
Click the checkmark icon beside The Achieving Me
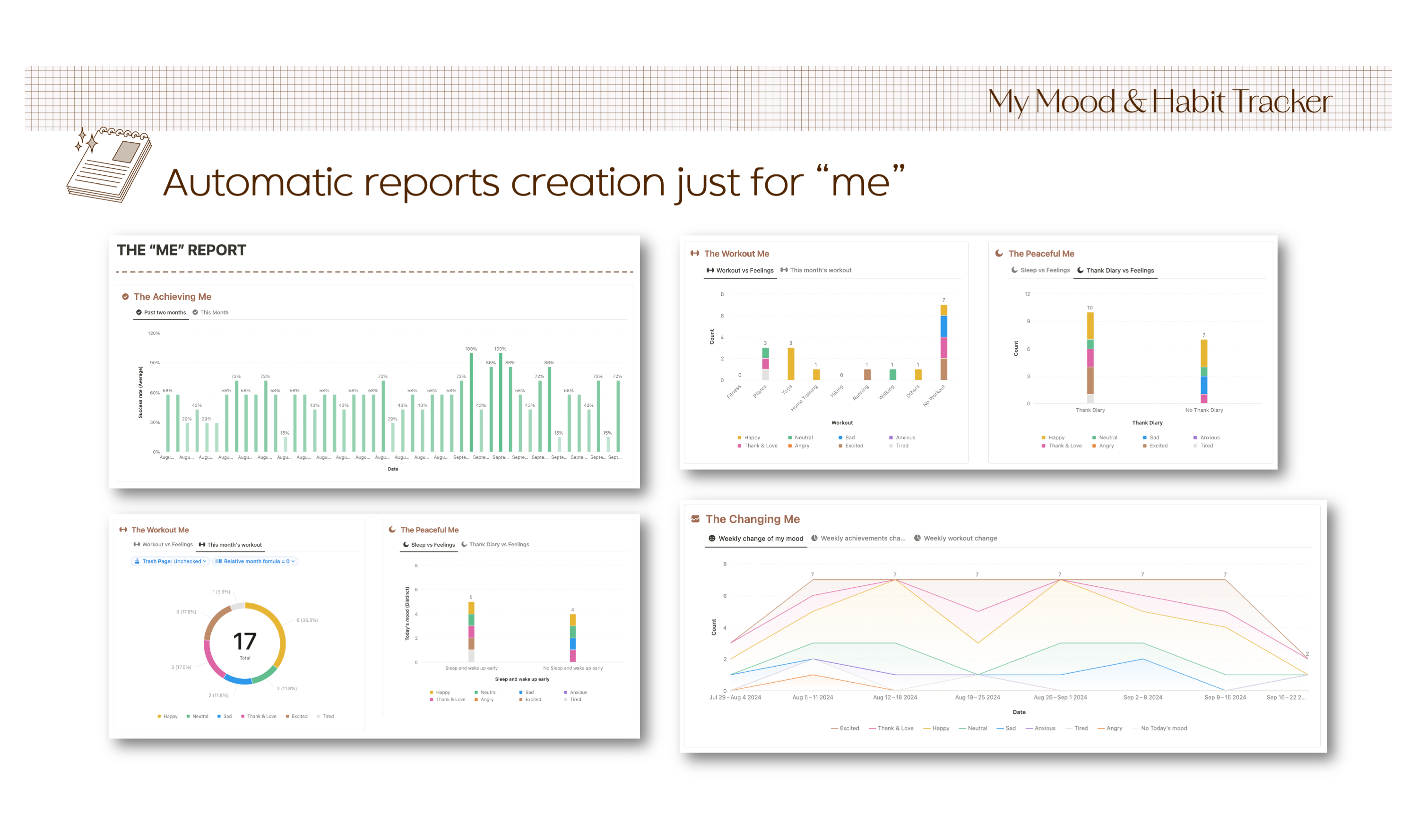point(125,297)
